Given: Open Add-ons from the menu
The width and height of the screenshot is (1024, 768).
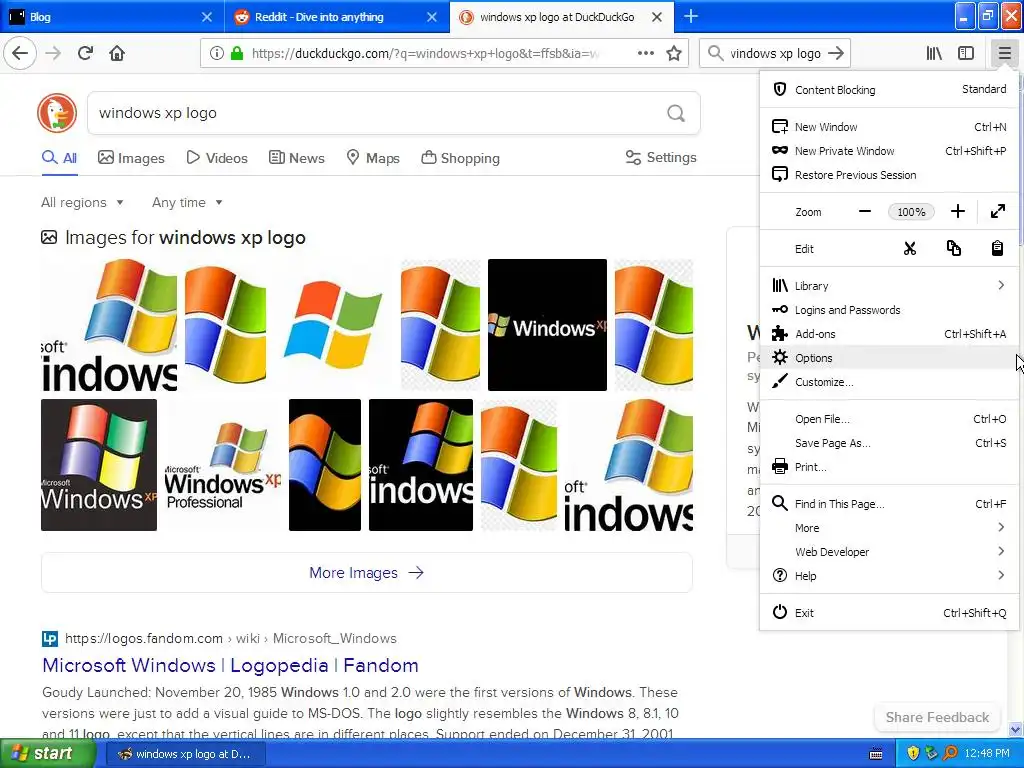Looking at the screenshot, I should [889, 334].
